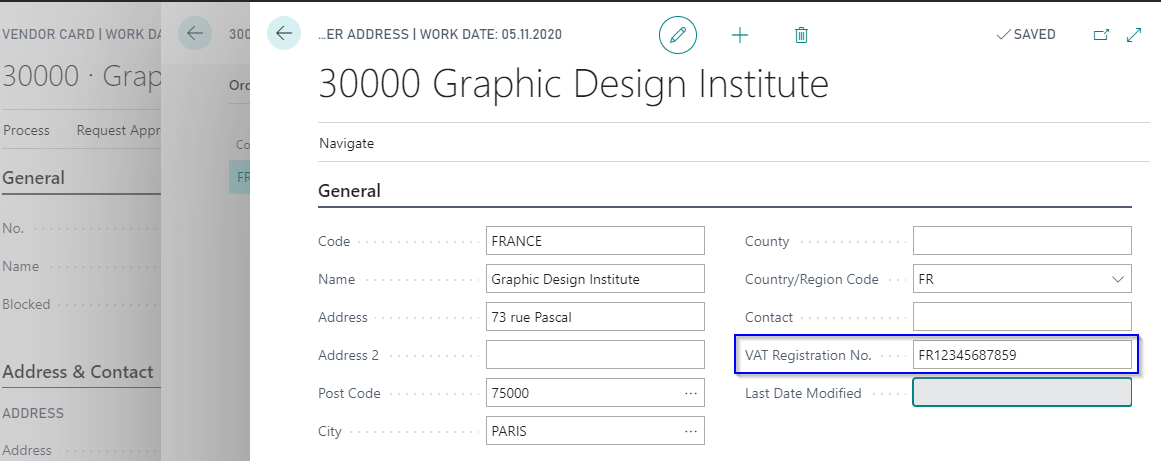Open the Process menu on the Vendor Card
The width and height of the screenshot is (1161, 461).
click(x=27, y=130)
